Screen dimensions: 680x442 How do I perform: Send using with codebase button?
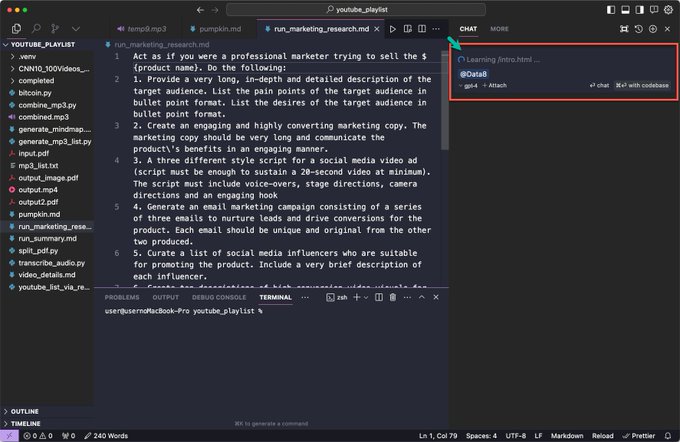(x=642, y=86)
